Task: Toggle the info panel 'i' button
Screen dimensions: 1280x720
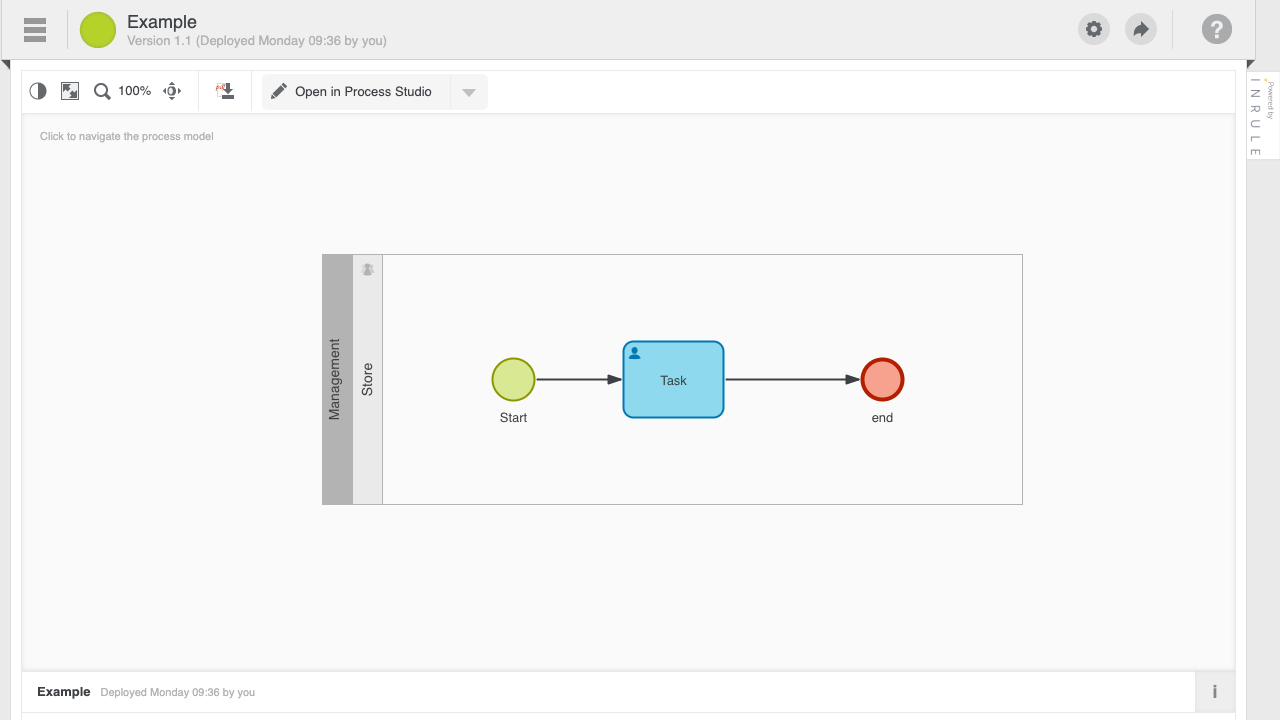Action: (x=1214, y=692)
